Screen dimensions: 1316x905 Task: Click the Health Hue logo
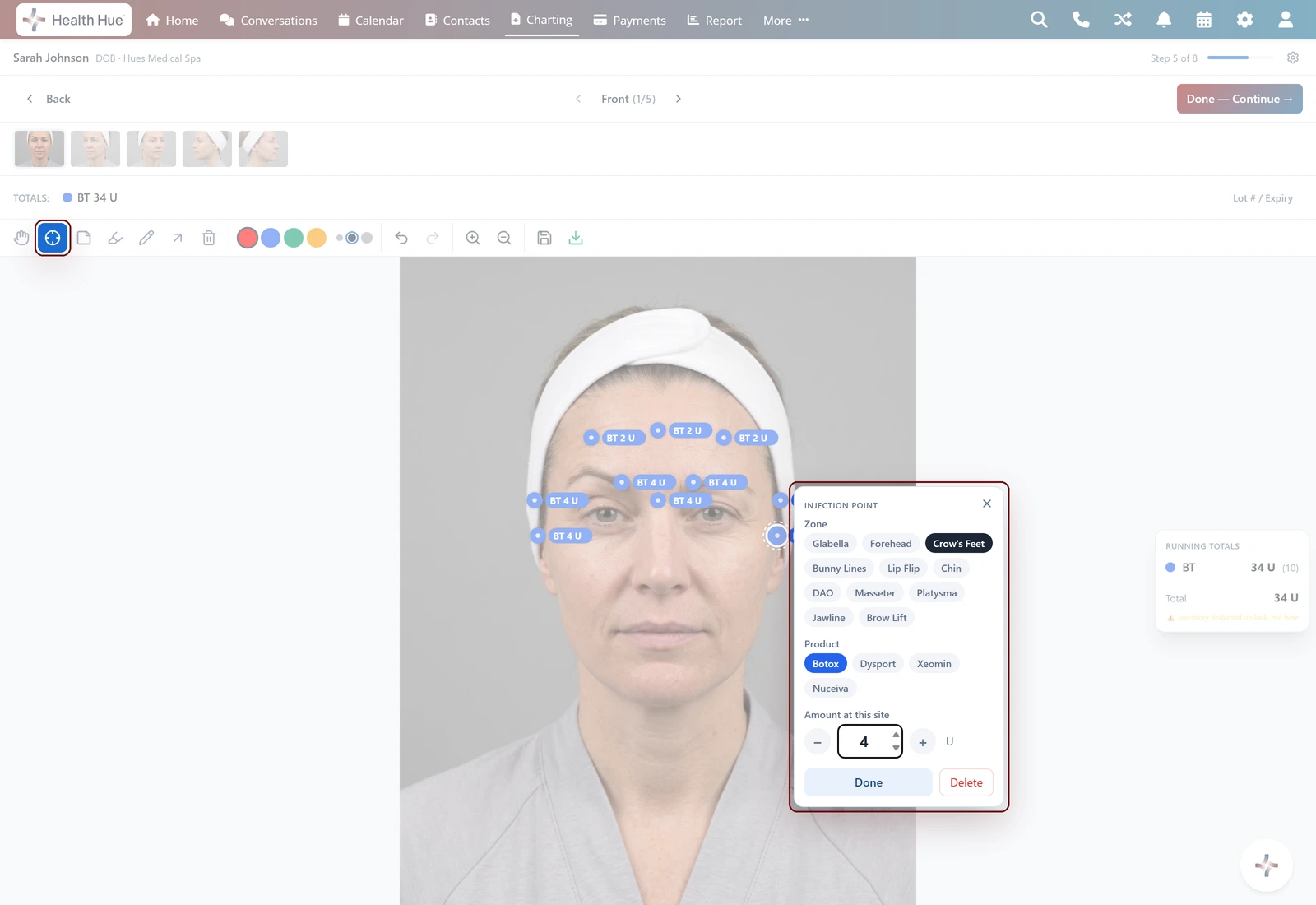pos(74,20)
